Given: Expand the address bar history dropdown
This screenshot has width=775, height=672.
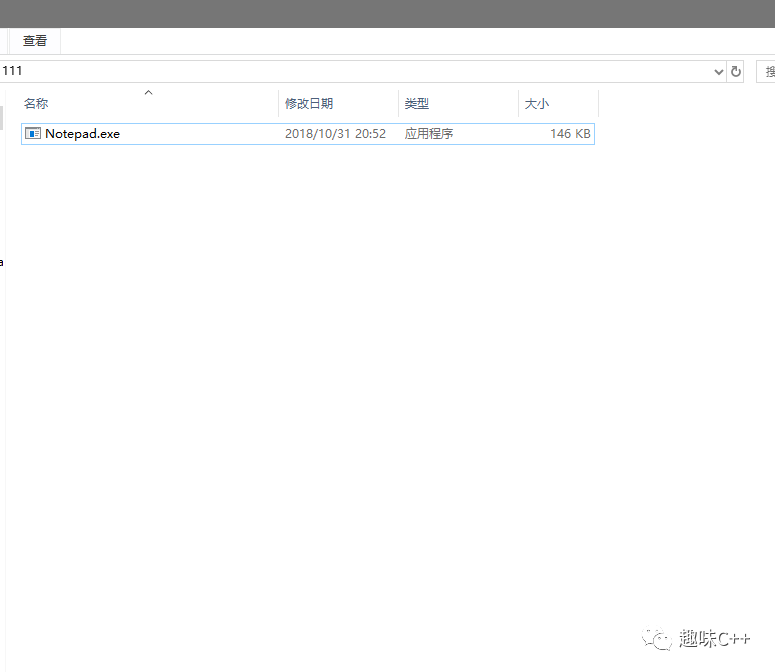Looking at the screenshot, I should pyautogui.click(x=719, y=72).
